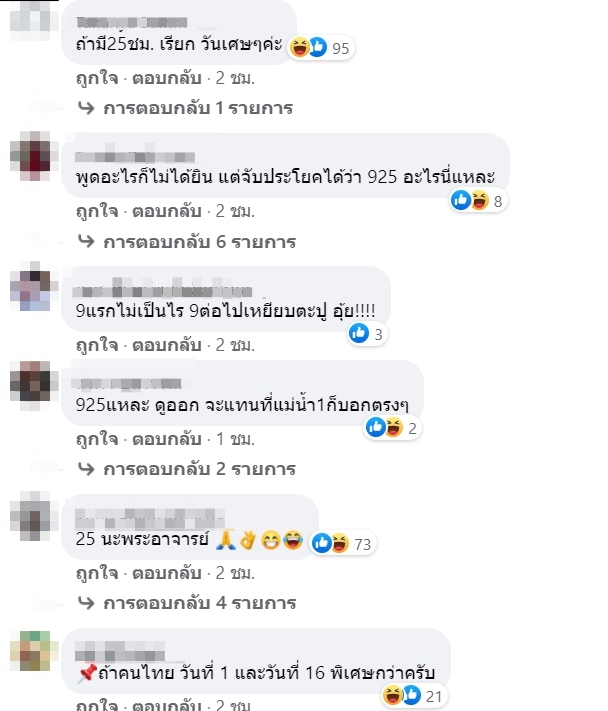Toggle ถูกใจ on the 25 นะพระอาจารย์ comment
Image resolution: width=608 pixels, height=711 pixels.
tap(97, 573)
